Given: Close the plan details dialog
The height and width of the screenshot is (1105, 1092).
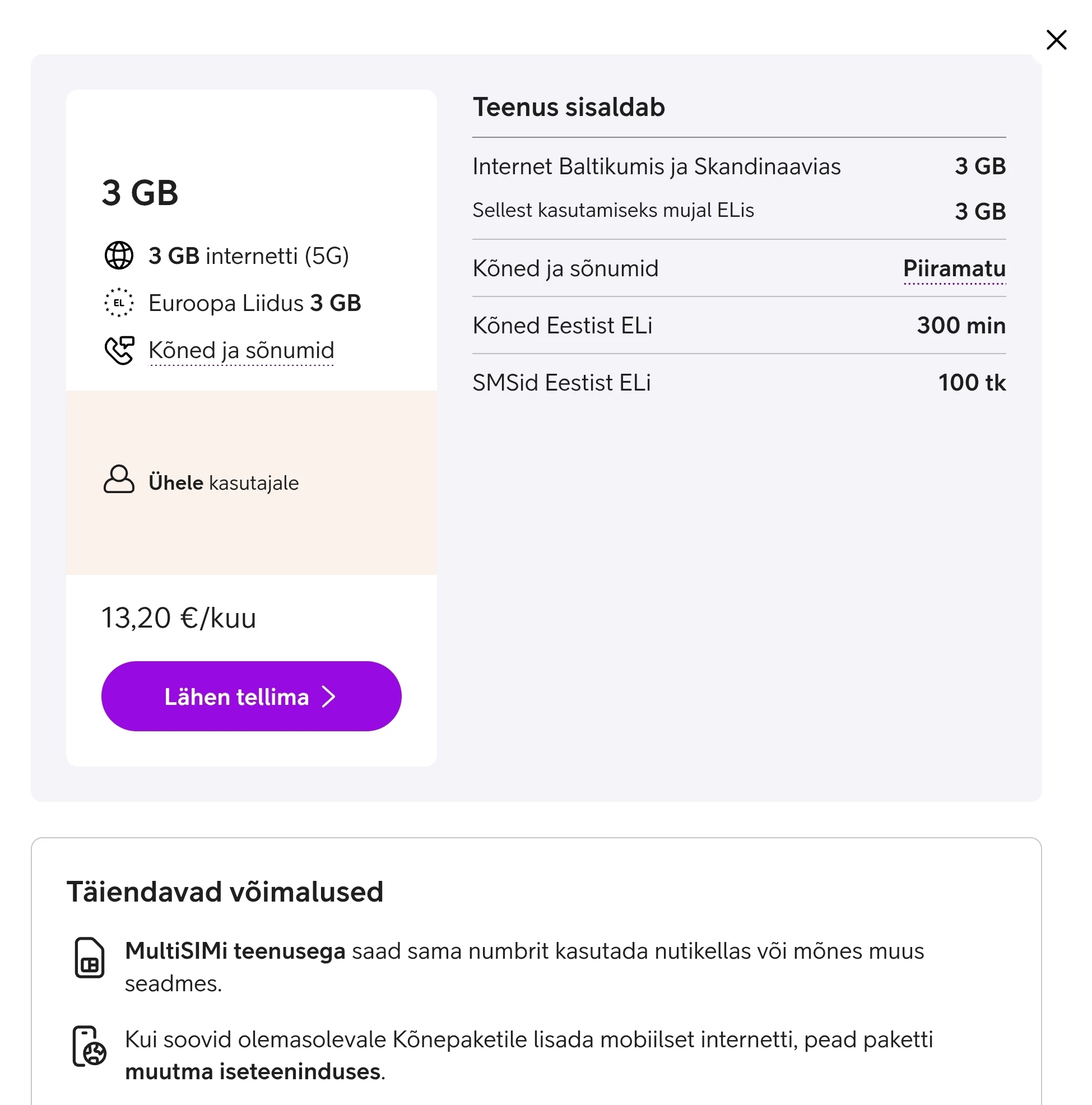Looking at the screenshot, I should (x=1056, y=40).
